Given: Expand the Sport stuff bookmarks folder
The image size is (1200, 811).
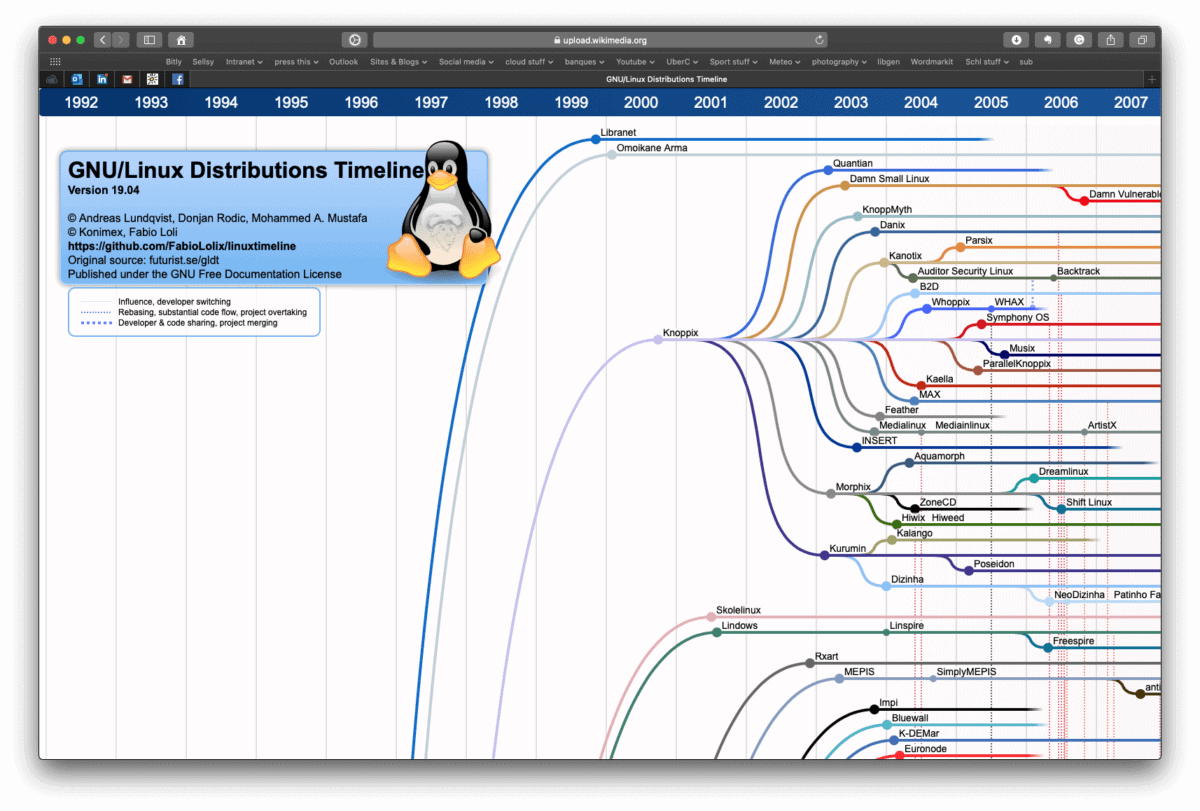Looking at the screenshot, I should click(734, 62).
